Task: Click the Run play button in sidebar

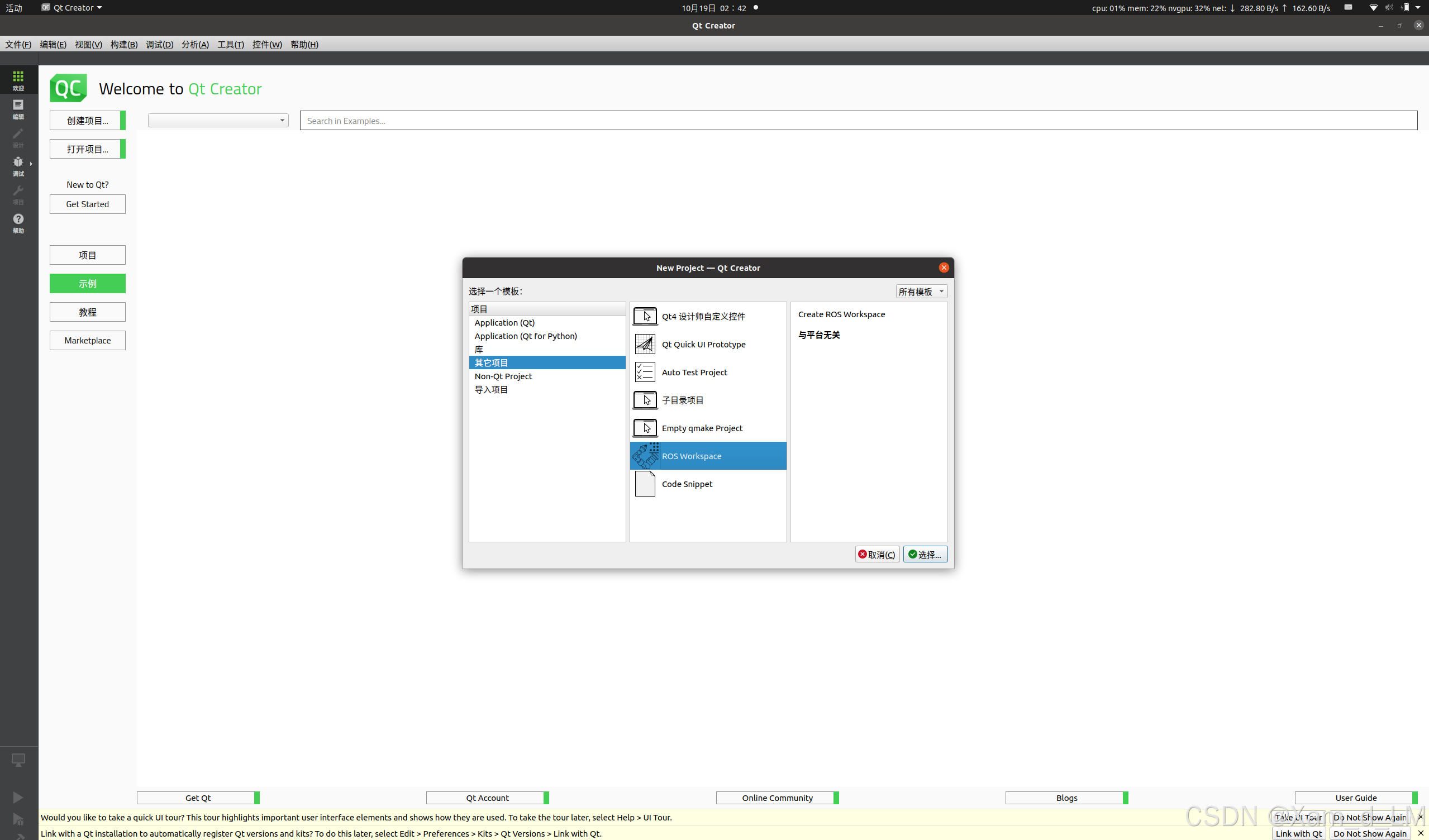Action: 18,798
